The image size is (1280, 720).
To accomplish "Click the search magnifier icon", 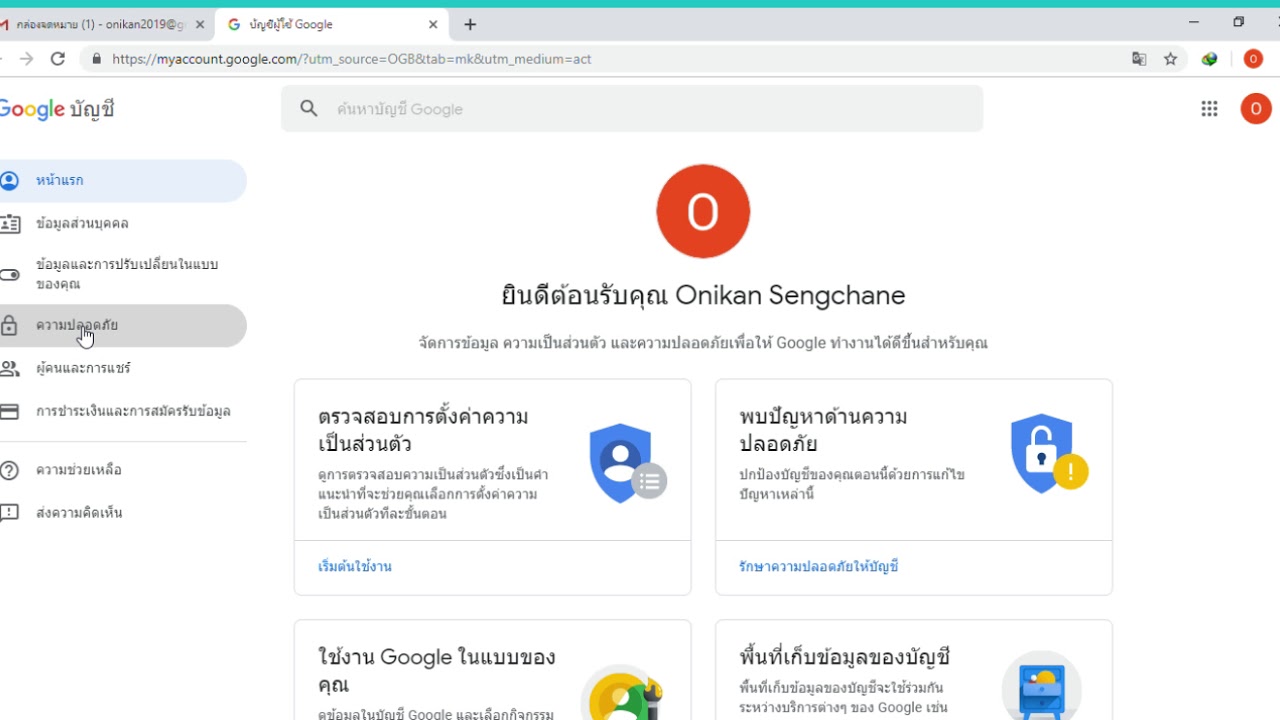I will 309,109.
